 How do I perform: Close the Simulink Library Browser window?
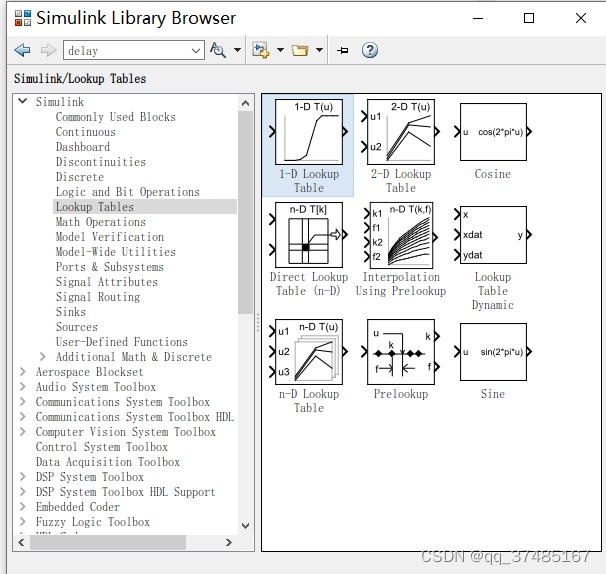(580, 18)
